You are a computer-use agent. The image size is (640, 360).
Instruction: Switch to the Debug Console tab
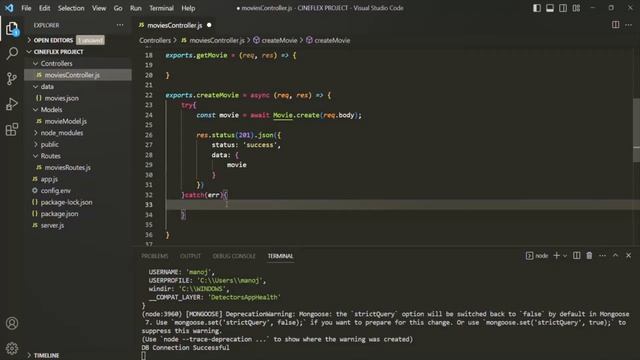coord(234,256)
